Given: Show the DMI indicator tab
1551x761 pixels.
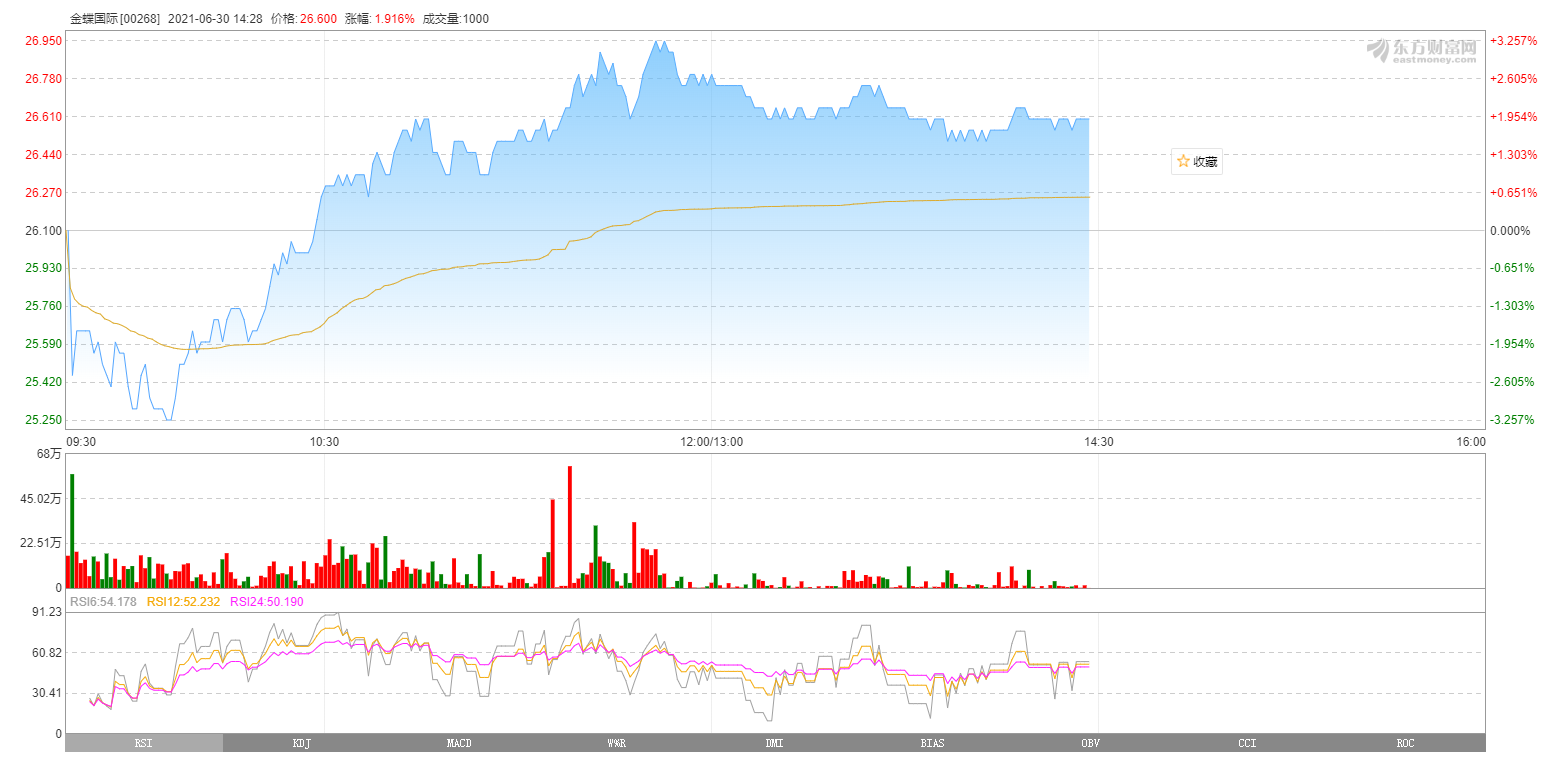Looking at the screenshot, I should [775, 743].
